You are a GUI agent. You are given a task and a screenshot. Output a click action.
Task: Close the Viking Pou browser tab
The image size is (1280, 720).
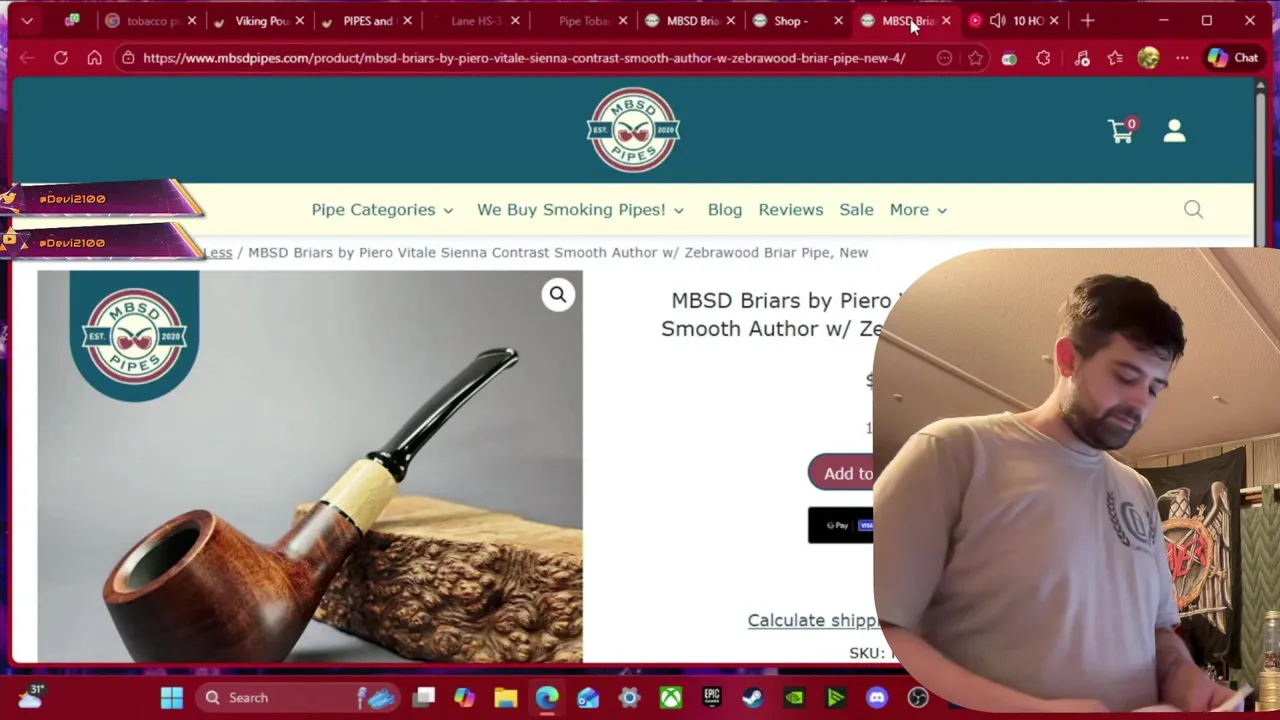coord(299,20)
